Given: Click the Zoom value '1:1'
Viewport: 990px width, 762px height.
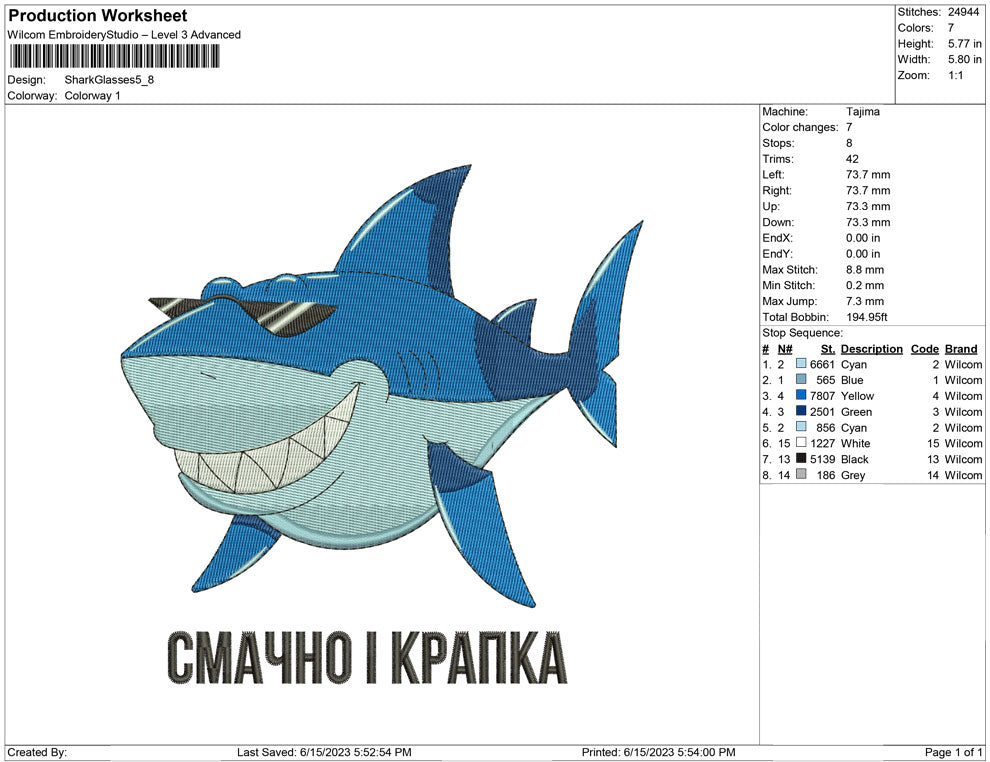Looking at the screenshot, I should click(955, 75).
